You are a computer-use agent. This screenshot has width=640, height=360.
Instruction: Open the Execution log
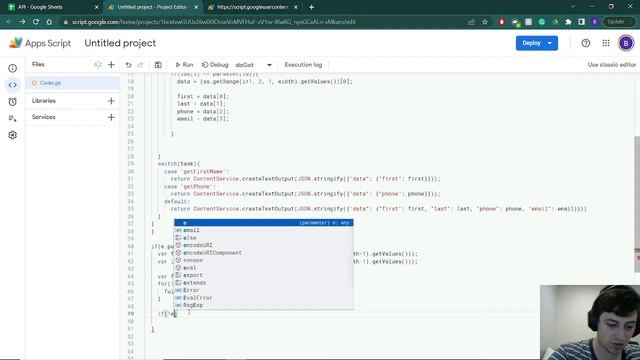tap(303, 65)
